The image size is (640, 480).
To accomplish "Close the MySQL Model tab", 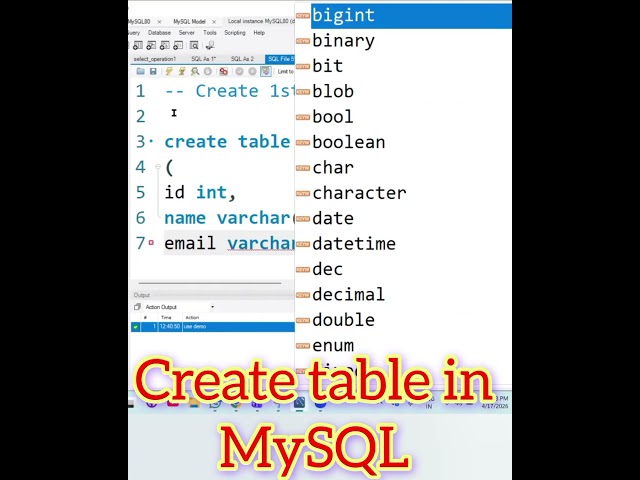I will pos(214,22).
